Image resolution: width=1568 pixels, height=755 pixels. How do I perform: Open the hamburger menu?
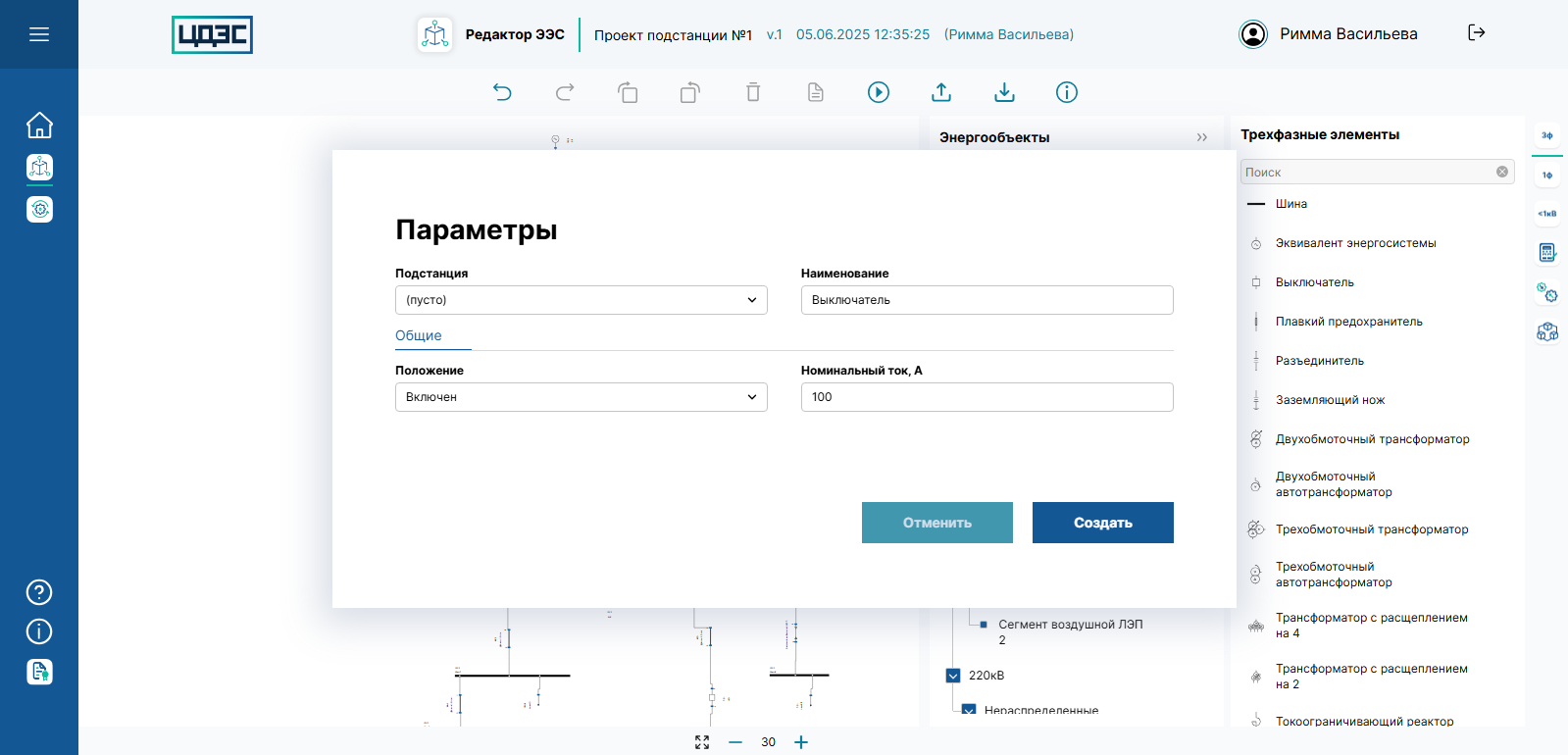(x=39, y=34)
